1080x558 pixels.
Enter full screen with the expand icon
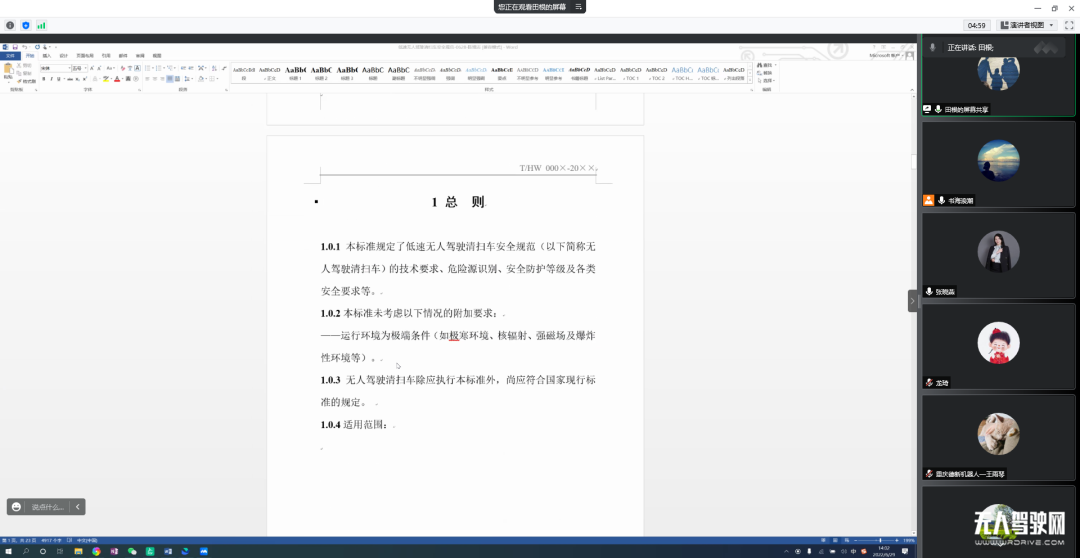coord(1068,25)
